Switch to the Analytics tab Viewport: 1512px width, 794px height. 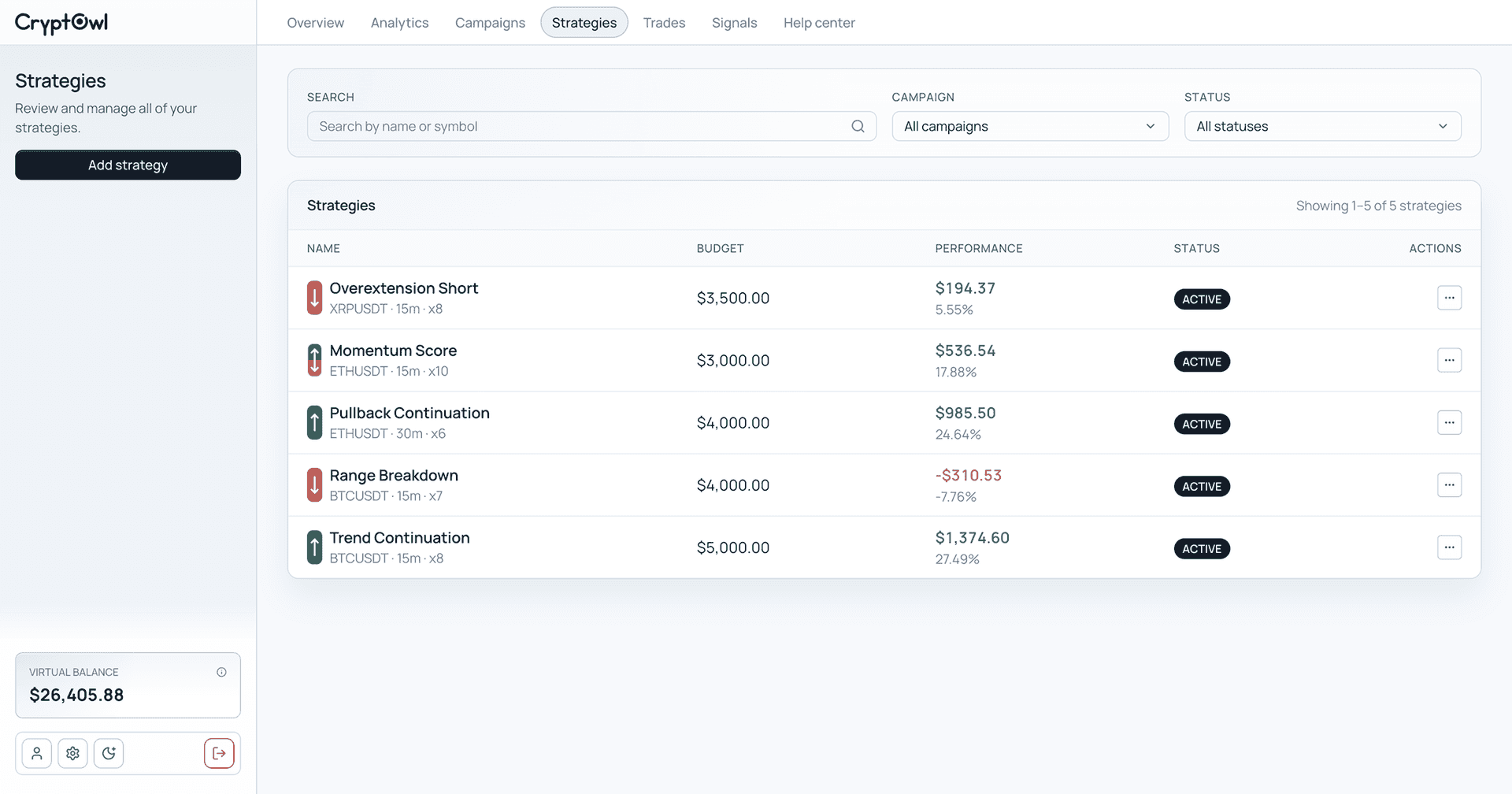[x=399, y=23]
